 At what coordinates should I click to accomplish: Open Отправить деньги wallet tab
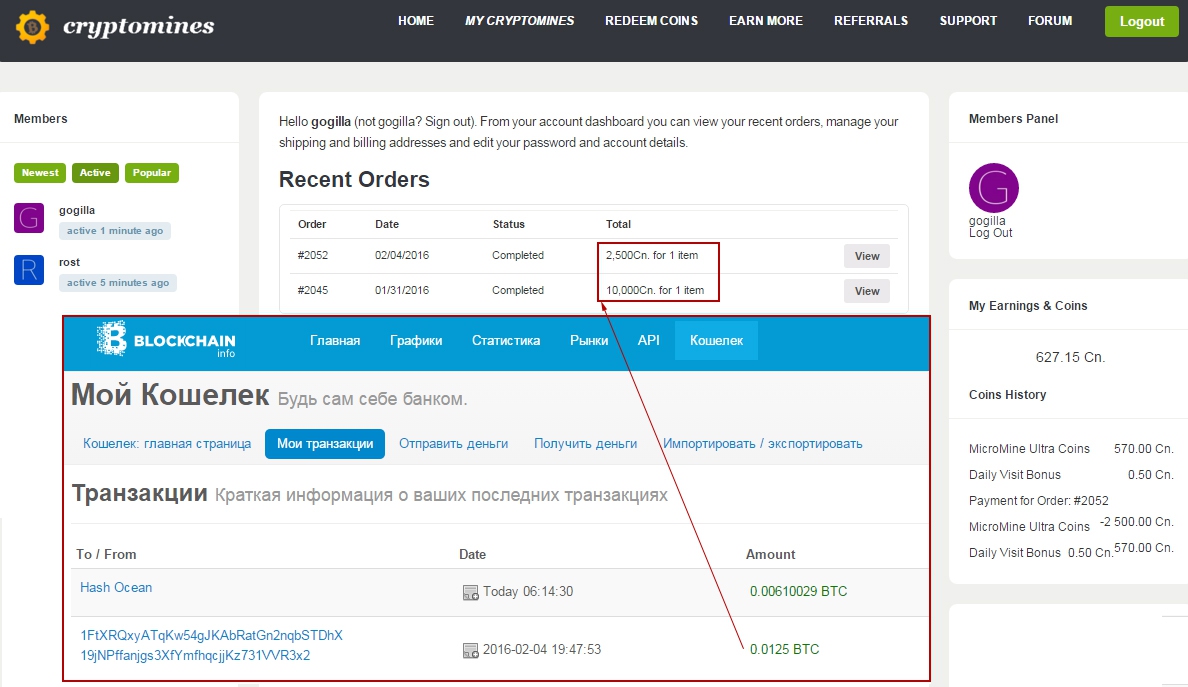[x=454, y=444]
